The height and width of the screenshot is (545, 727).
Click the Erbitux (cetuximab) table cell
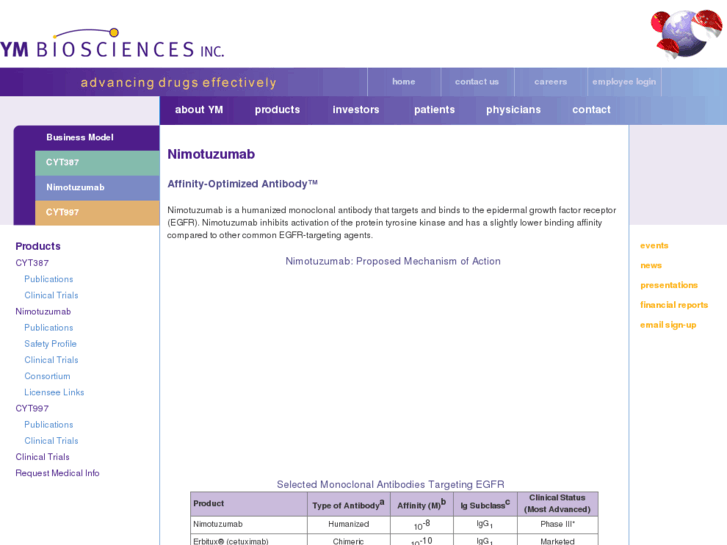(249, 540)
